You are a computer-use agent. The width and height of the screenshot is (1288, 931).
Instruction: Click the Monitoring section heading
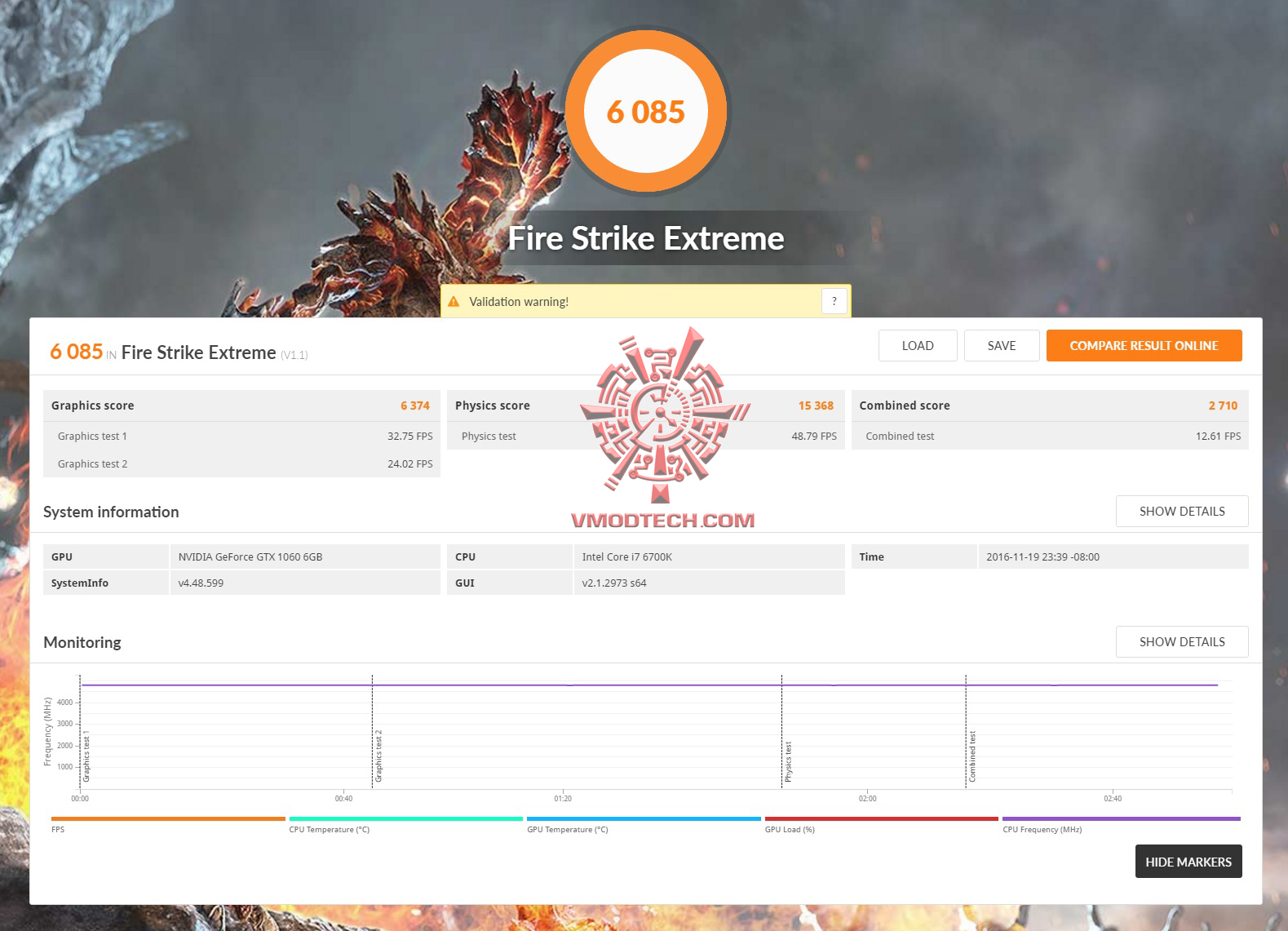[82, 642]
